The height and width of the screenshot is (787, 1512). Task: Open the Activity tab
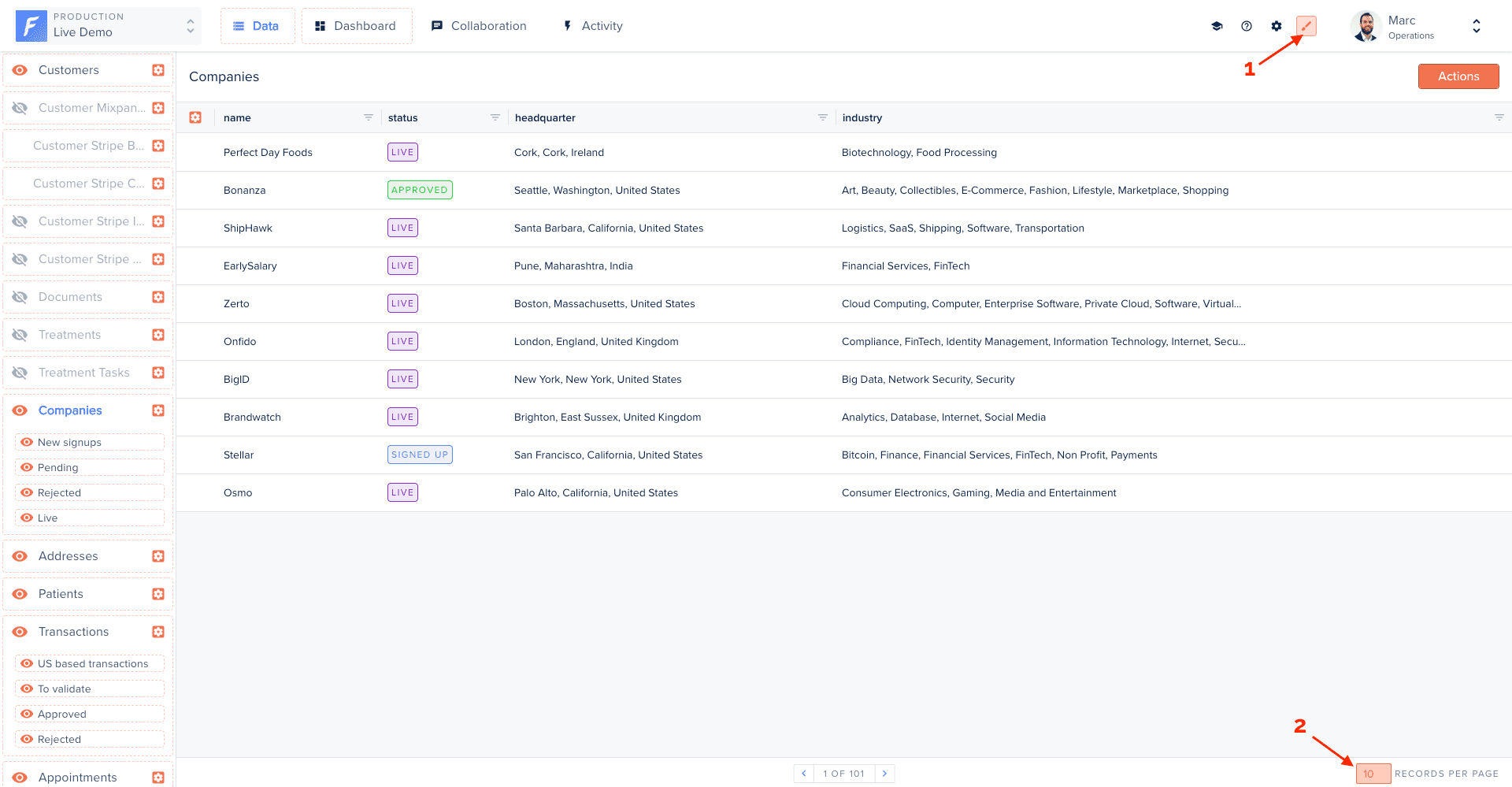(592, 26)
